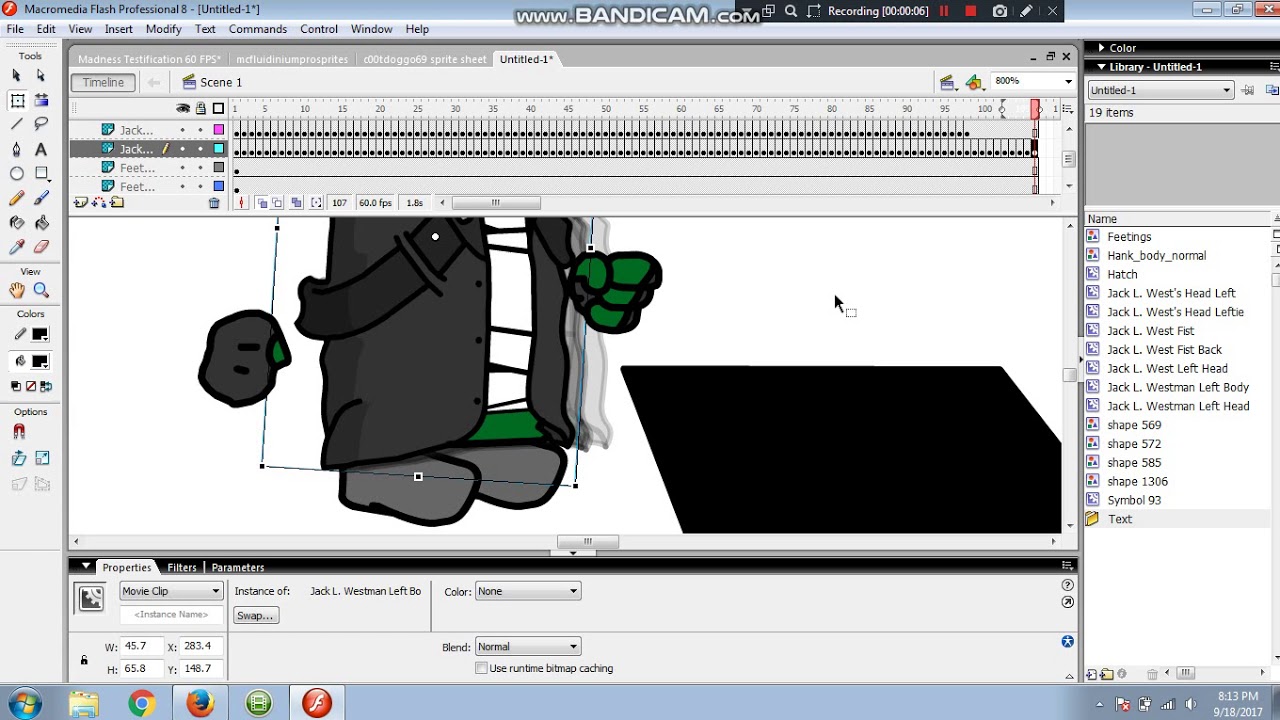Image resolution: width=1280 pixels, height=720 pixels.
Task: Click the Modify Onion Markers button
Action: click(316, 203)
